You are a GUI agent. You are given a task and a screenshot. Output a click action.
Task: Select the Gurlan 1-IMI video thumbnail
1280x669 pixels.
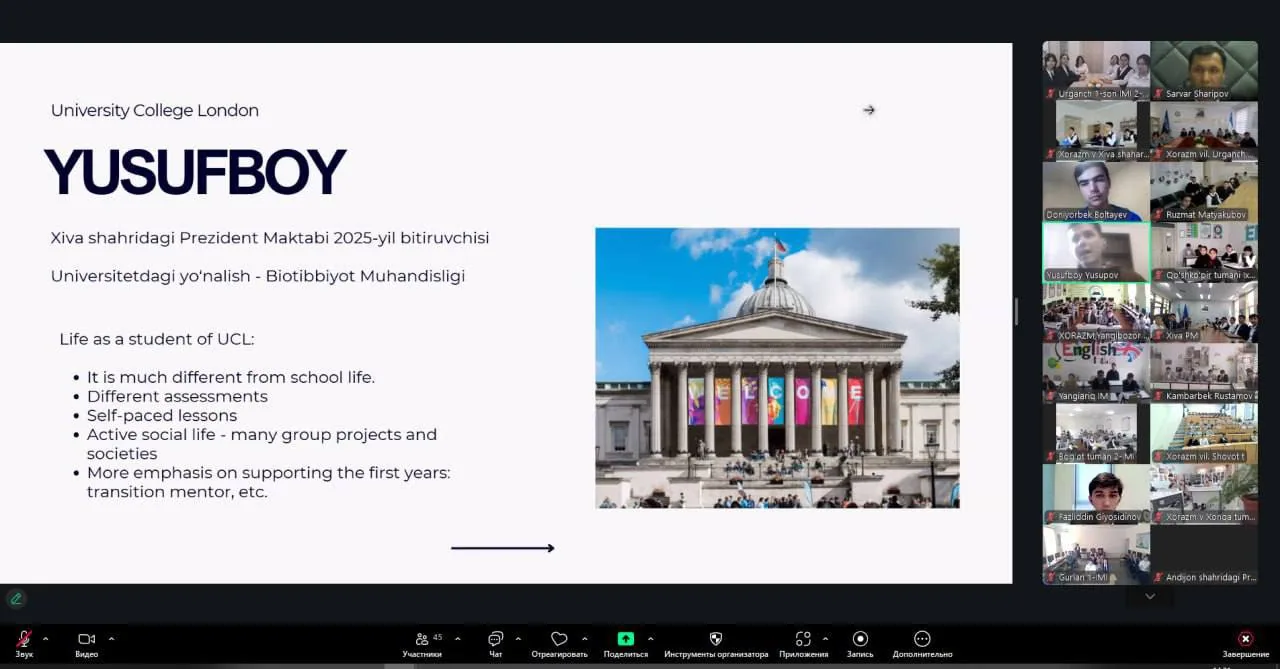click(x=1096, y=554)
